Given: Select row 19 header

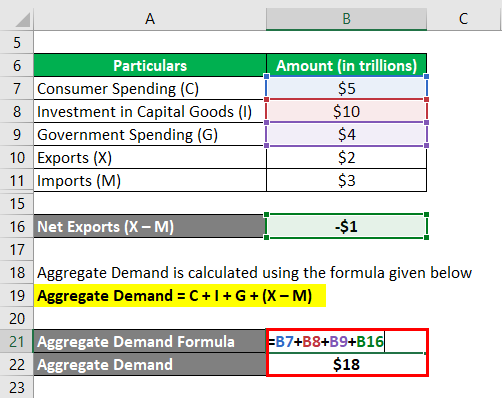Looking at the screenshot, I should point(17,295).
